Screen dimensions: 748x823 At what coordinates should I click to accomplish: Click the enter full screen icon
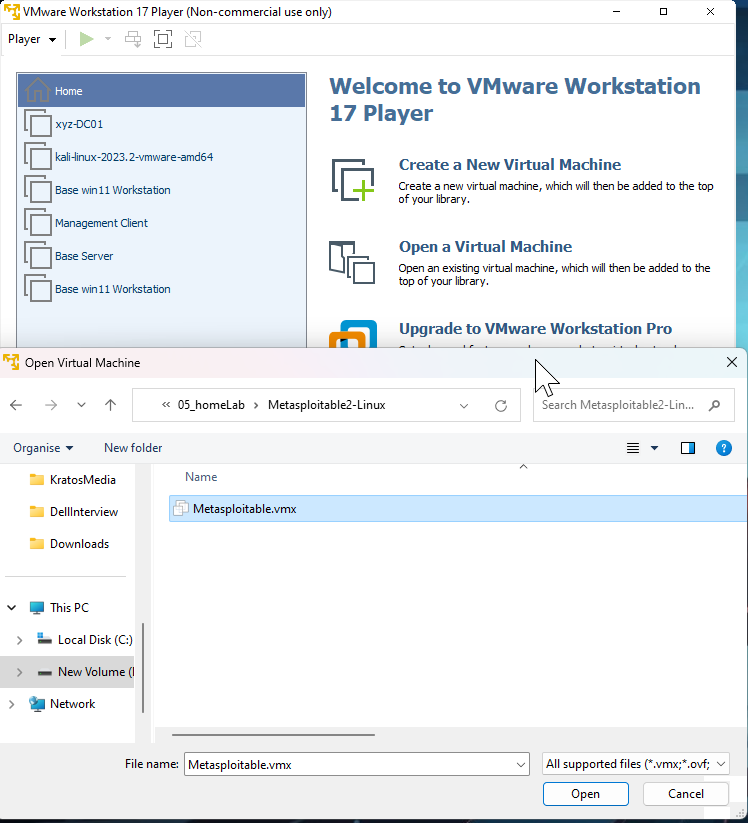click(163, 39)
